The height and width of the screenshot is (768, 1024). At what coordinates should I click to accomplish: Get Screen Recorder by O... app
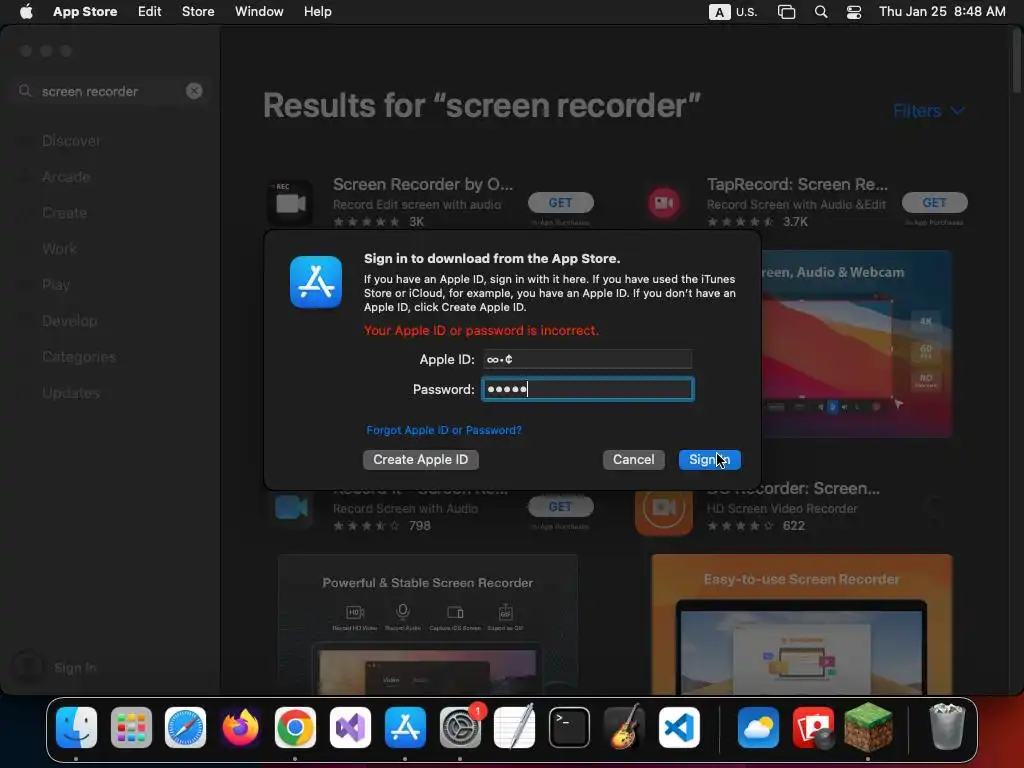(x=560, y=202)
